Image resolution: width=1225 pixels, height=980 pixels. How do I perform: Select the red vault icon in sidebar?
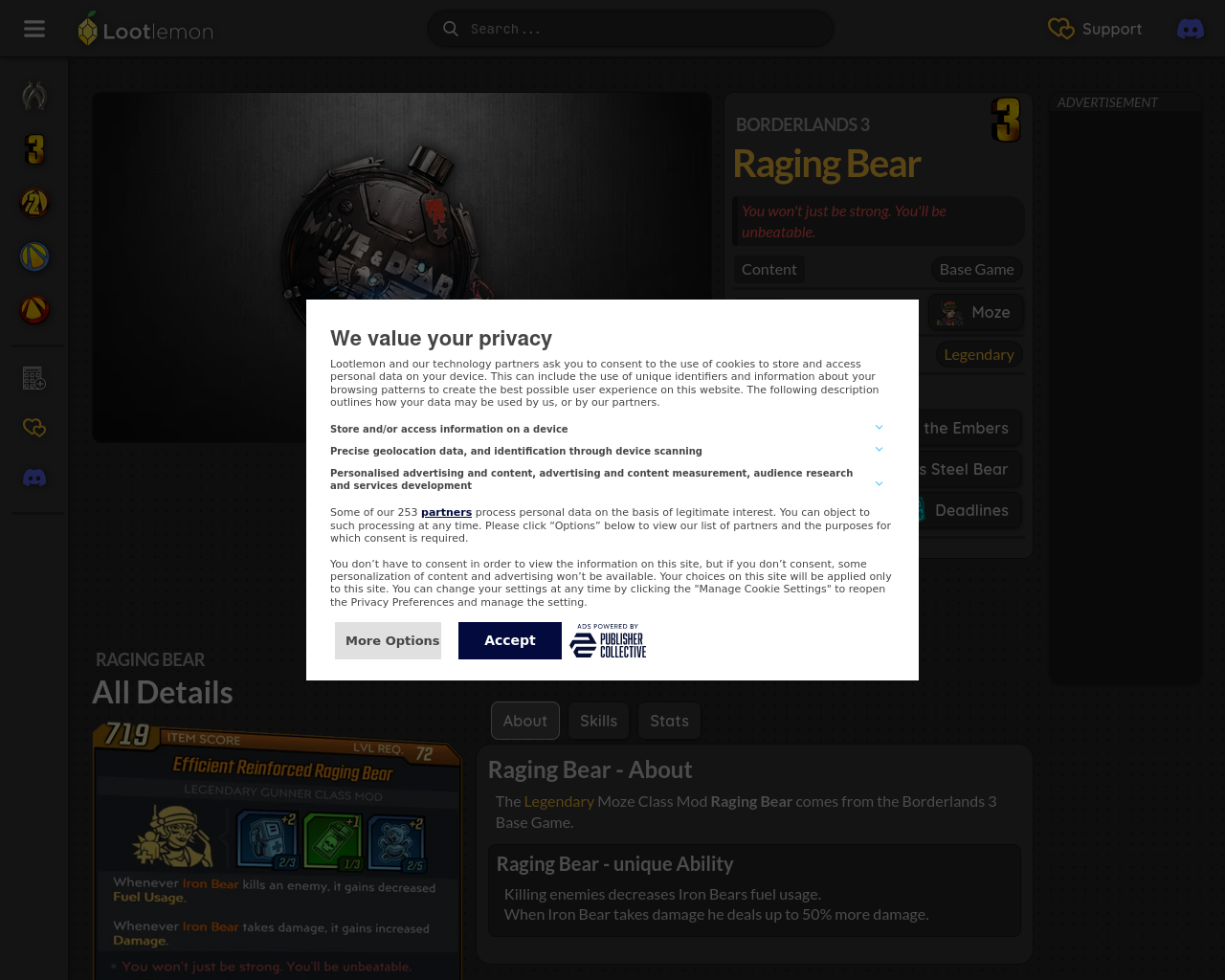[34, 310]
